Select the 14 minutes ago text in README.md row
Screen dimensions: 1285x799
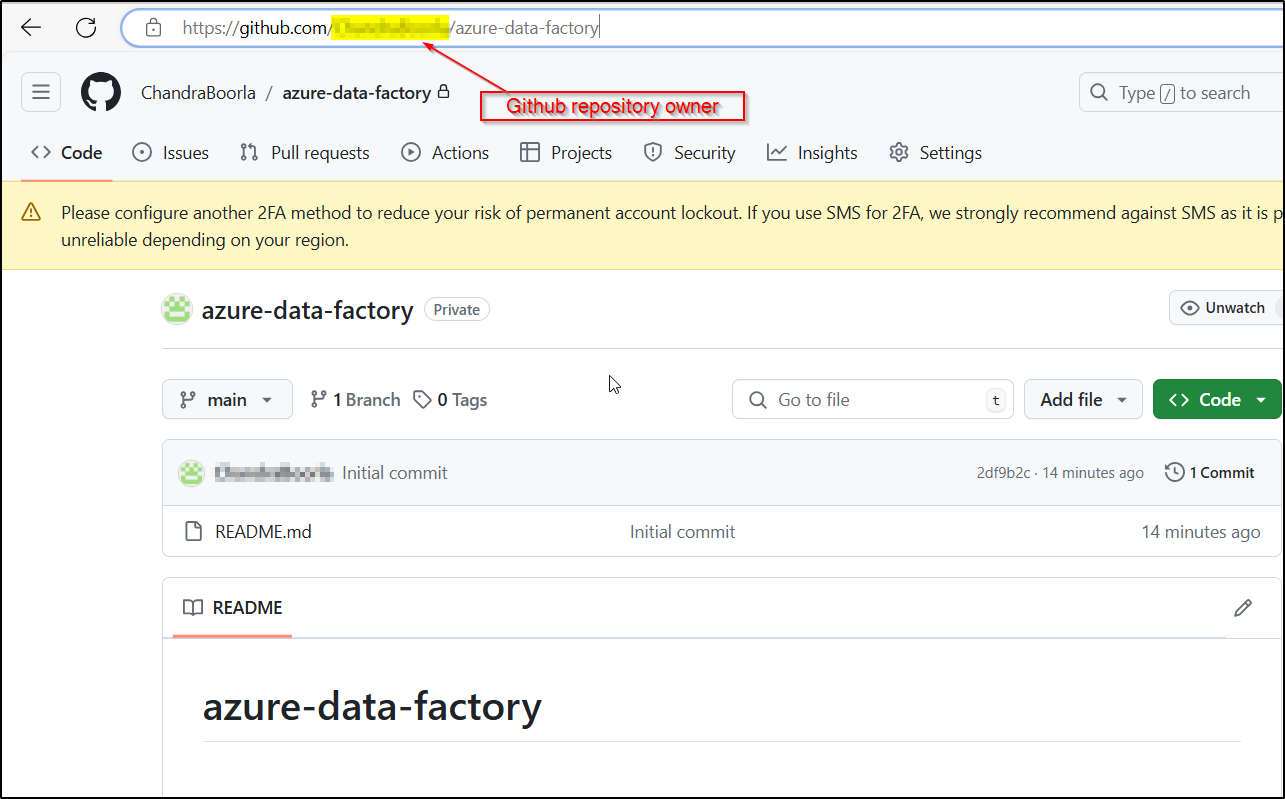[x=1201, y=532]
